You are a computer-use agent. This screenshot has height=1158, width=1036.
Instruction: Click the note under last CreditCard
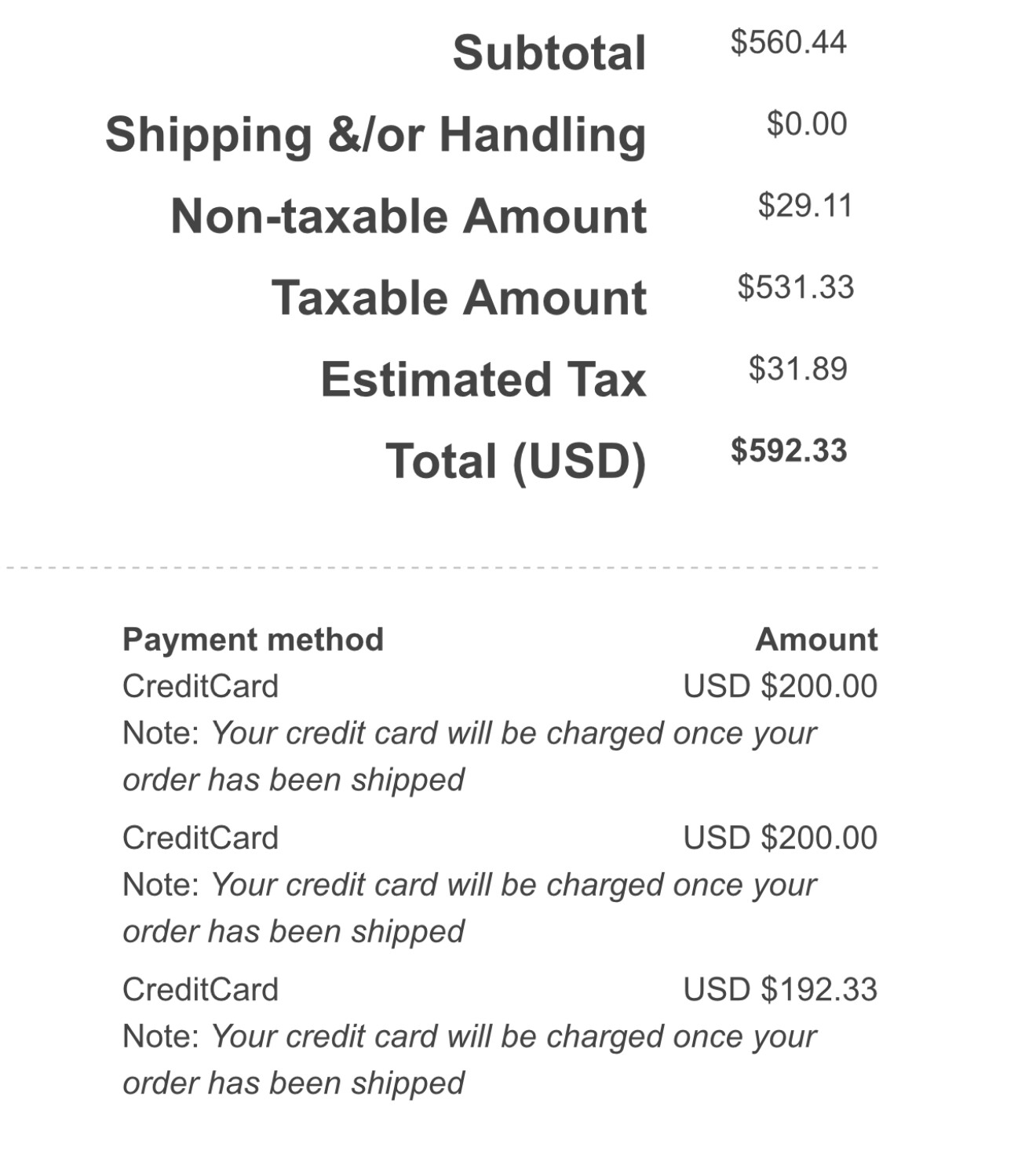click(x=469, y=1060)
